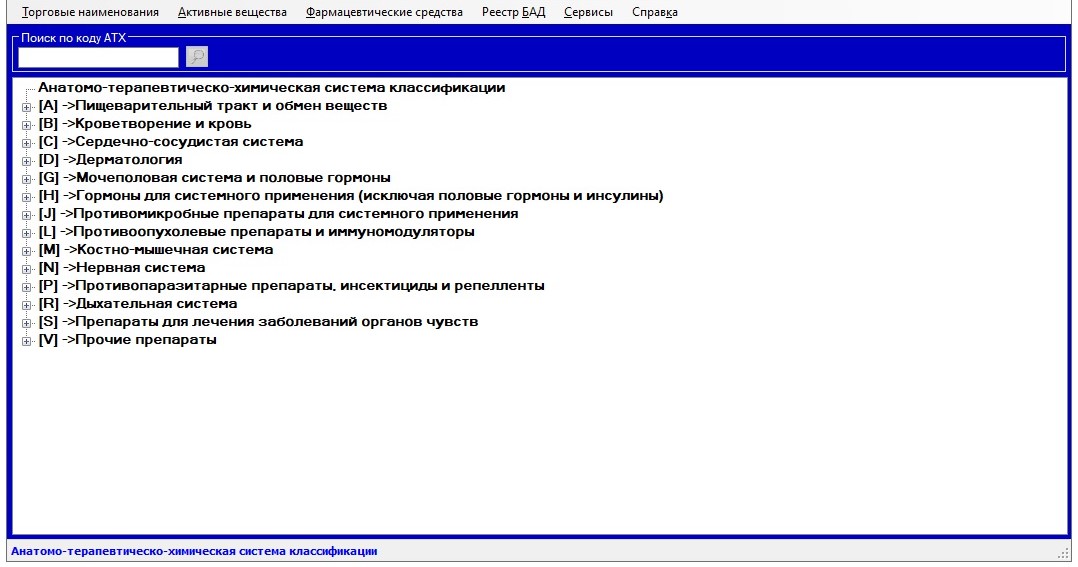1078x567 pixels.
Task: Expand the [L] Противоопухолевые препараты node
Action: coord(26,232)
